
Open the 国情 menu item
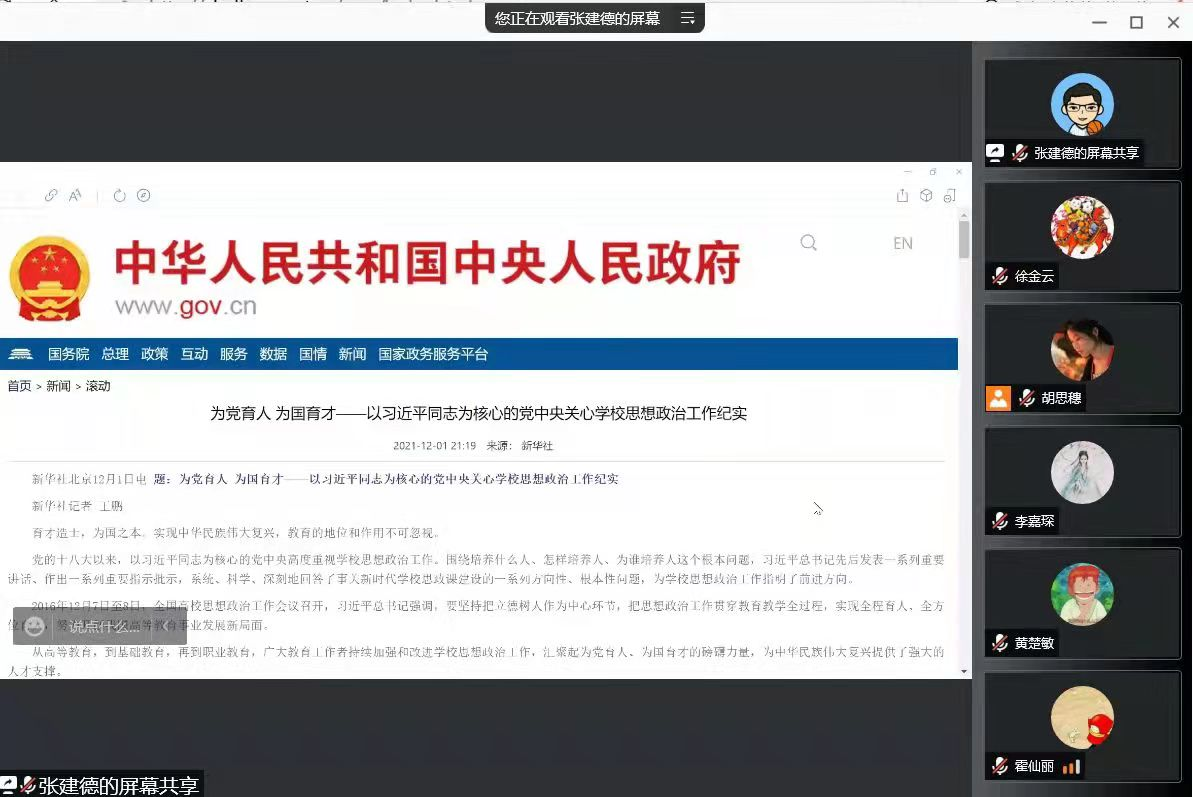pyautogui.click(x=313, y=354)
